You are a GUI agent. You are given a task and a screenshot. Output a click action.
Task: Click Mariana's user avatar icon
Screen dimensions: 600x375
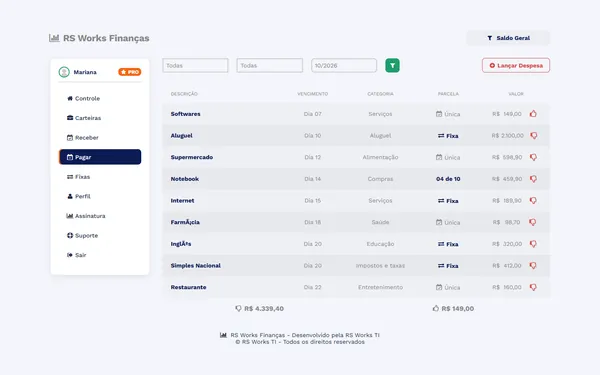pyautogui.click(x=64, y=72)
